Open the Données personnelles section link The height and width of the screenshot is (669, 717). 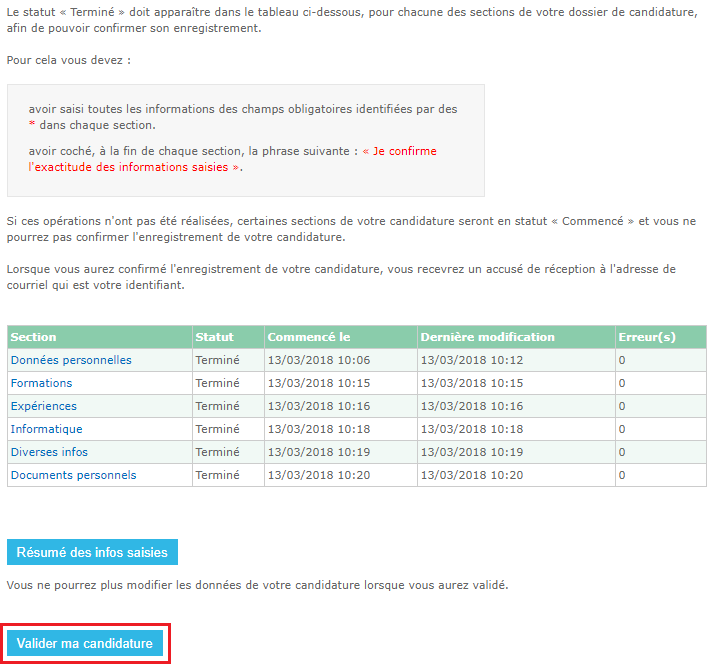click(71, 360)
